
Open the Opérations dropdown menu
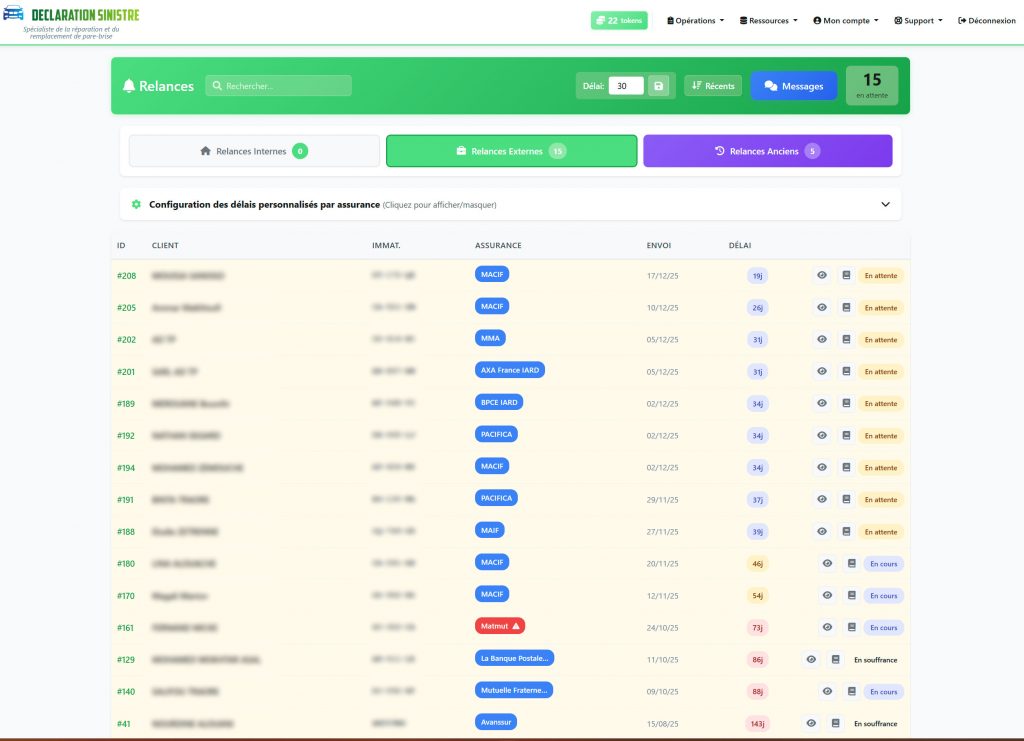coord(695,20)
